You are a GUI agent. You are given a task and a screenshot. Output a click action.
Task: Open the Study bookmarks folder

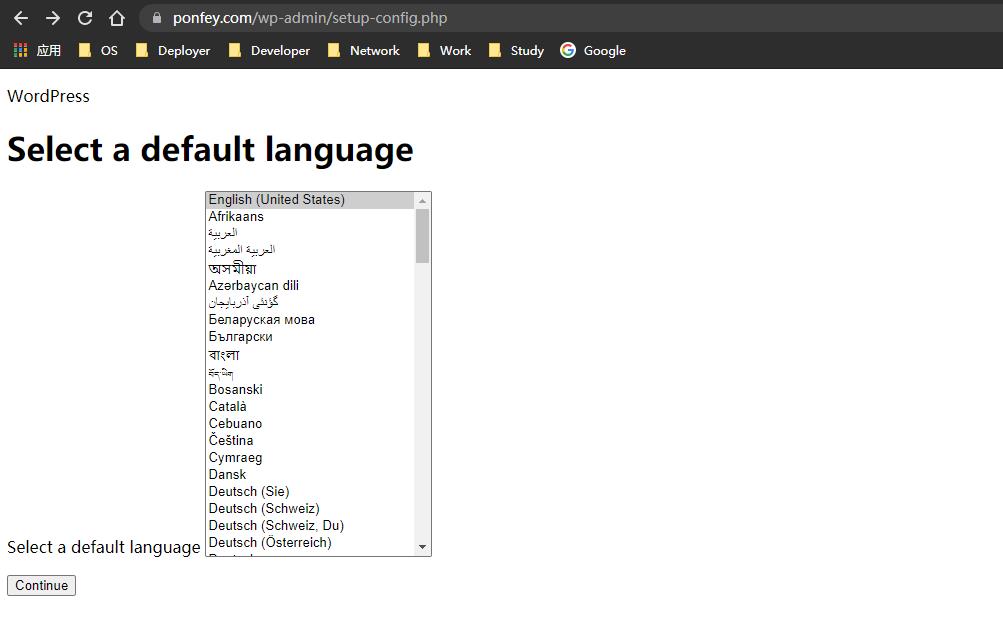tap(516, 51)
